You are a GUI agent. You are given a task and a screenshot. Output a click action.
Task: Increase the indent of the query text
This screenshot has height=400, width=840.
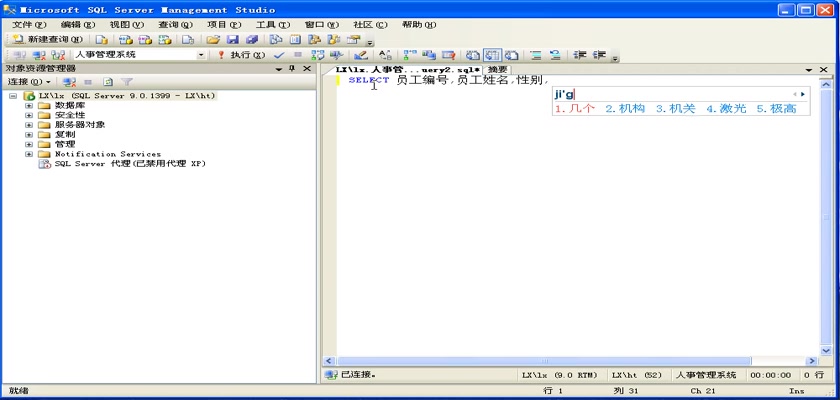[599, 55]
